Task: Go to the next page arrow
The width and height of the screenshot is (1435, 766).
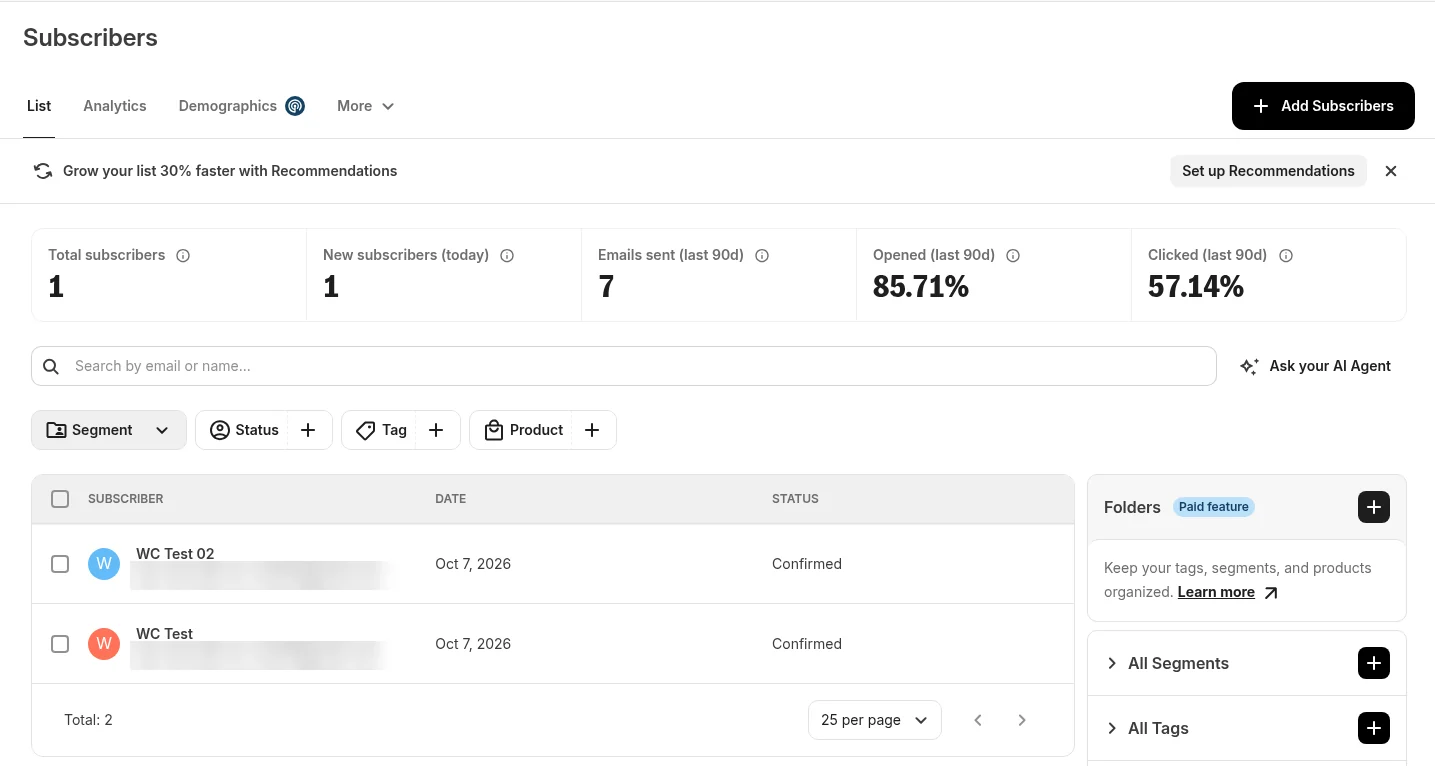Action: (x=1022, y=720)
